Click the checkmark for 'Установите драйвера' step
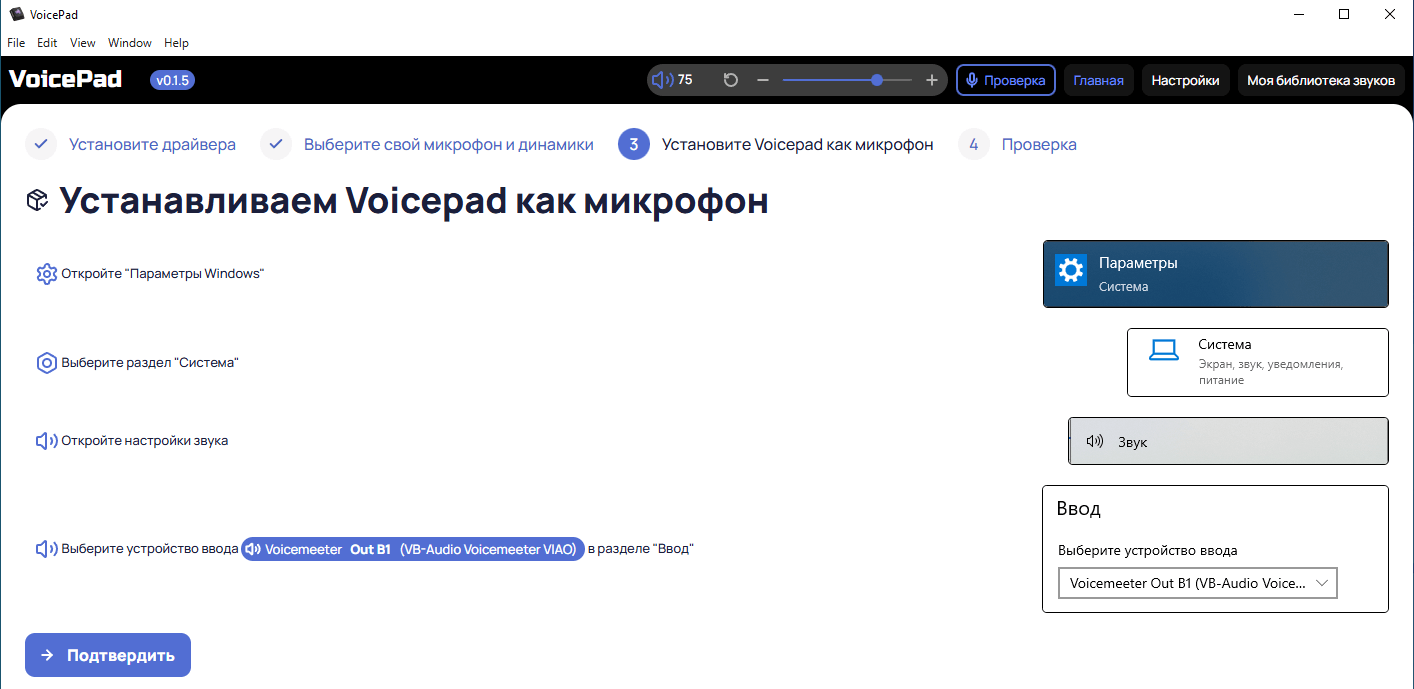The image size is (1414, 689). coord(41,144)
